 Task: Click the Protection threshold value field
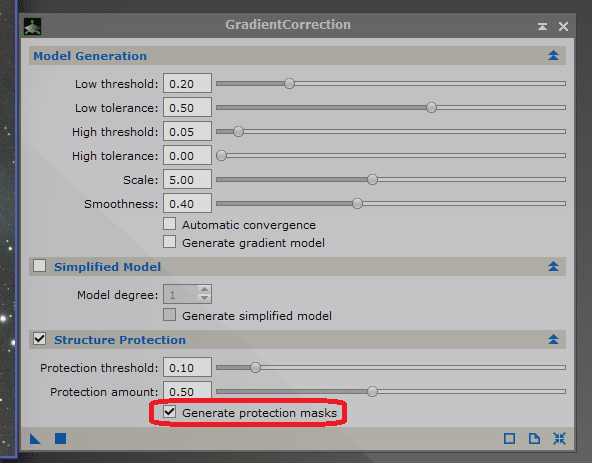click(x=187, y=367)
